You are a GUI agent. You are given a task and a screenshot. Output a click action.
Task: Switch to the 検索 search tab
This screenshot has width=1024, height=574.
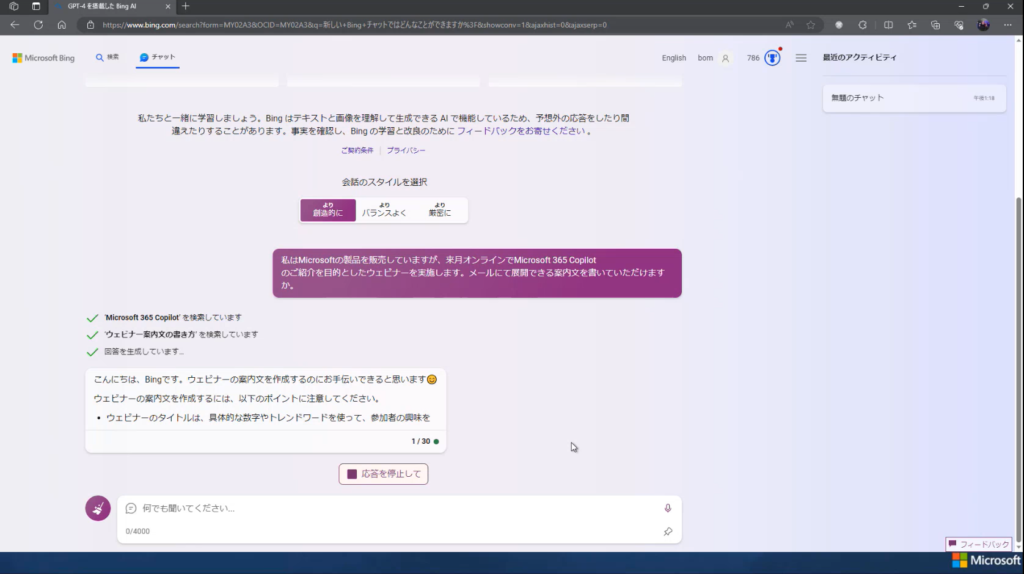(107, 57)
